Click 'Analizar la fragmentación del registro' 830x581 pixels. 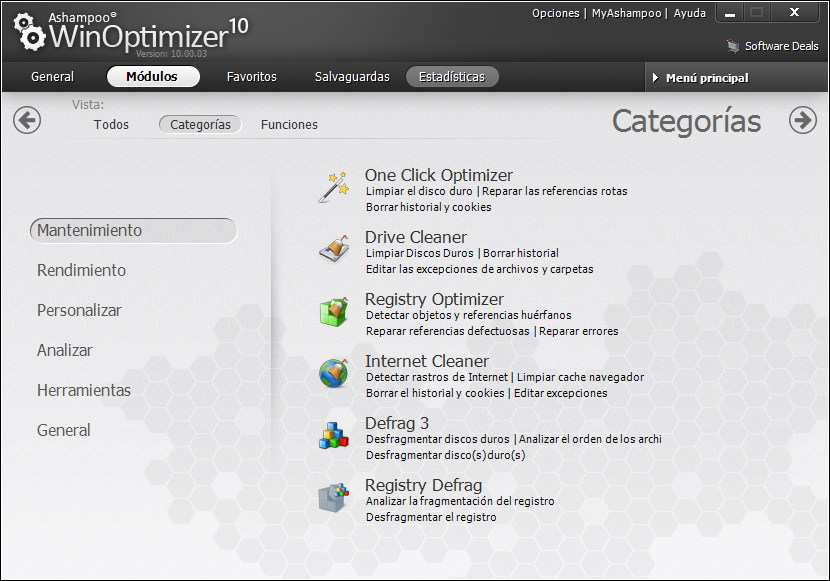point(460,501)
